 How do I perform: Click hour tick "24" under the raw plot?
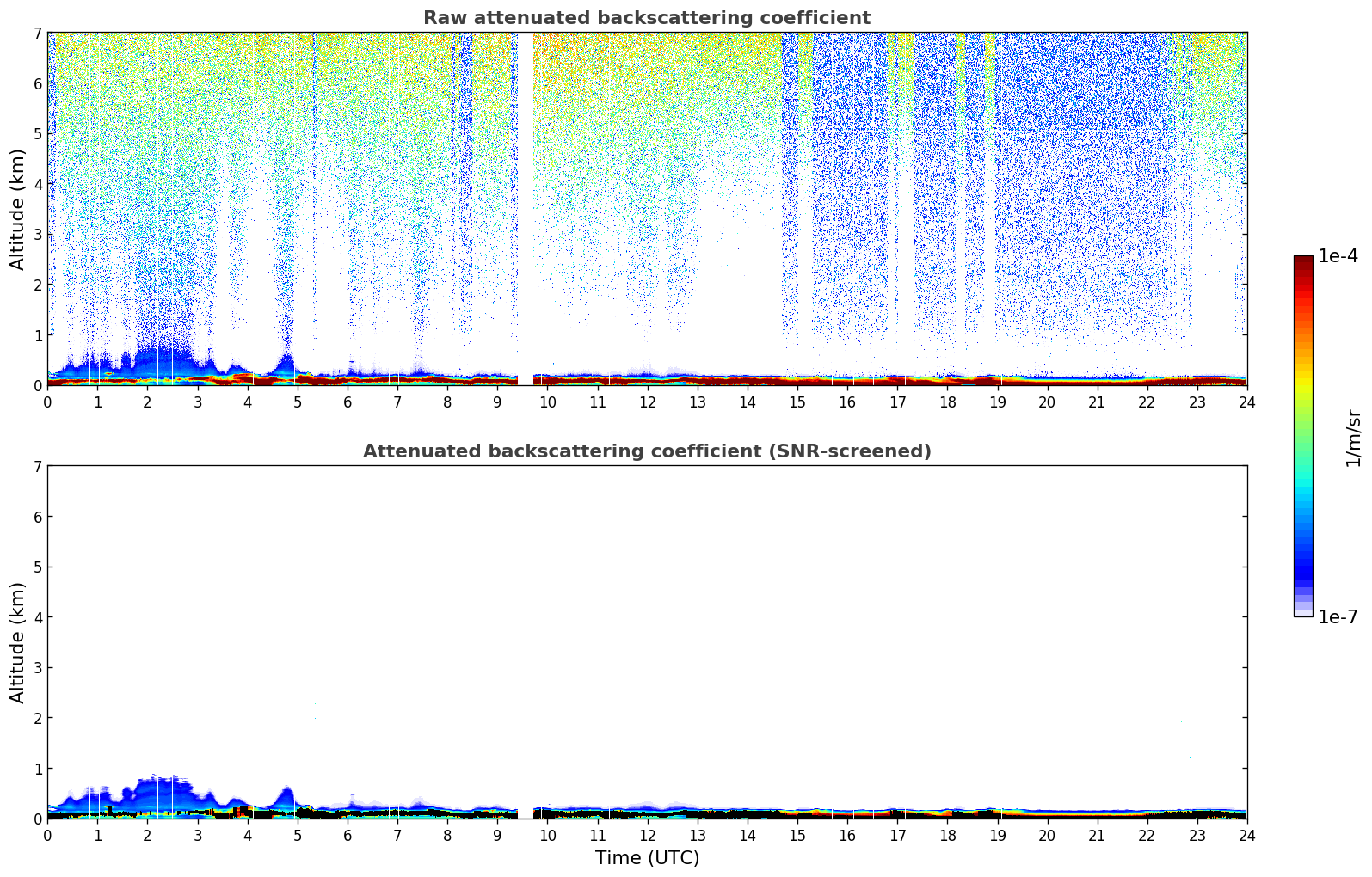[x=1247, y=402]
